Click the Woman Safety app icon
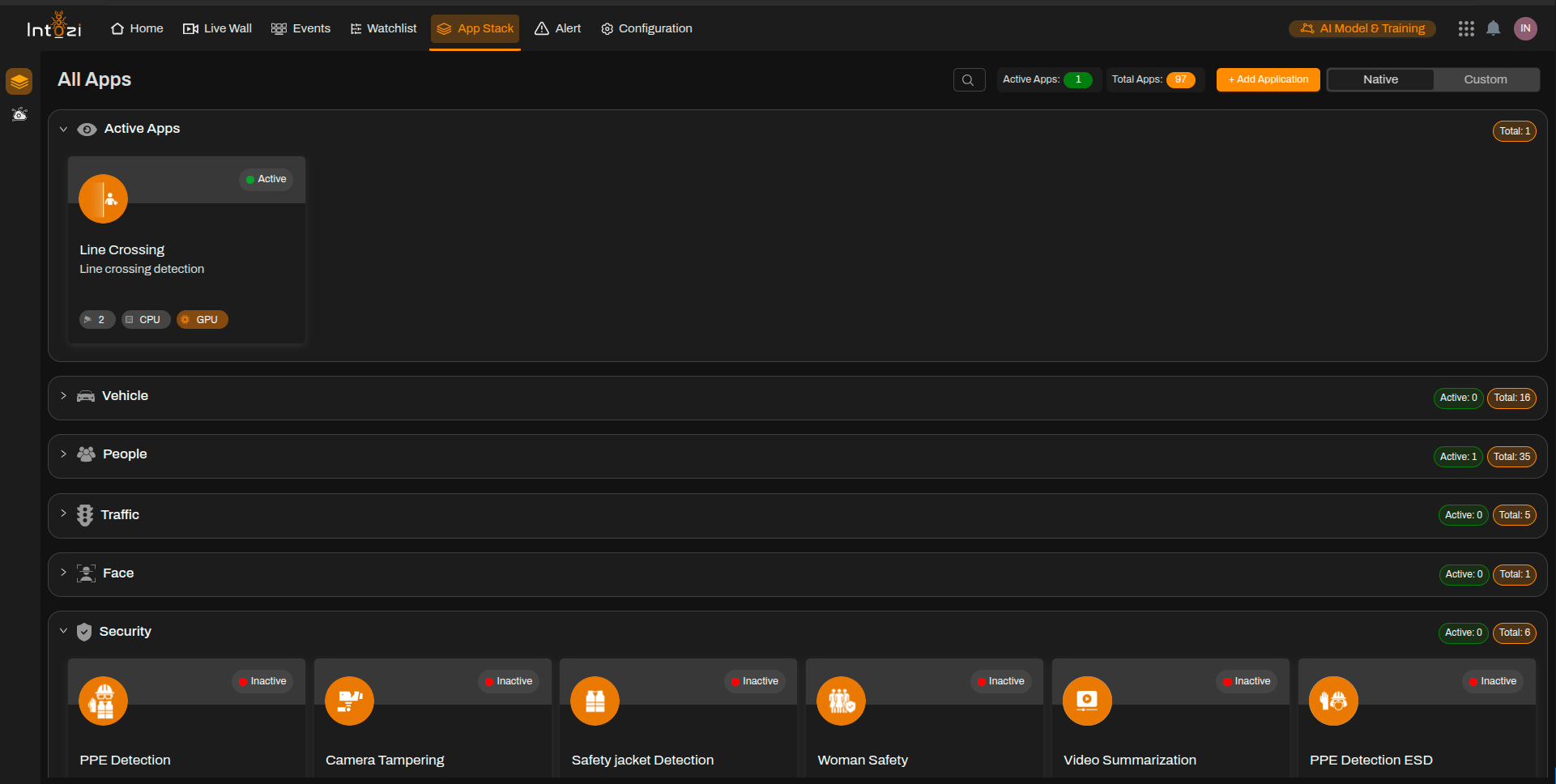1556x784 pixels. [x=841, y=701]
